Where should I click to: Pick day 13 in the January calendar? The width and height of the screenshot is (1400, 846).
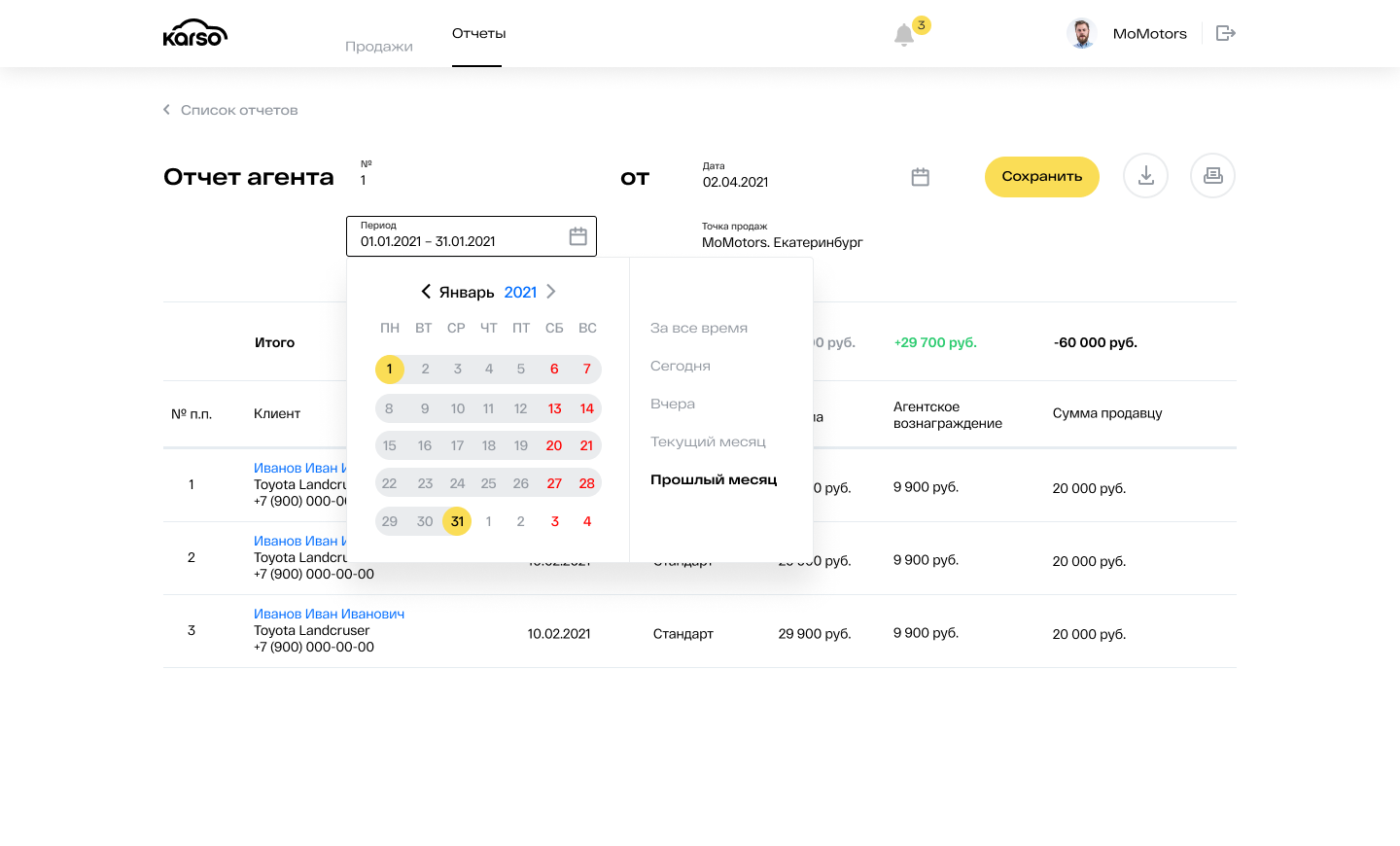pos(554,408)
